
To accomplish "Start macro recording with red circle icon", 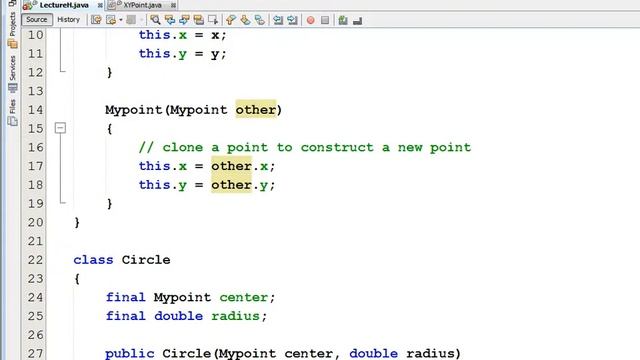I will click(x=311, y=20).
